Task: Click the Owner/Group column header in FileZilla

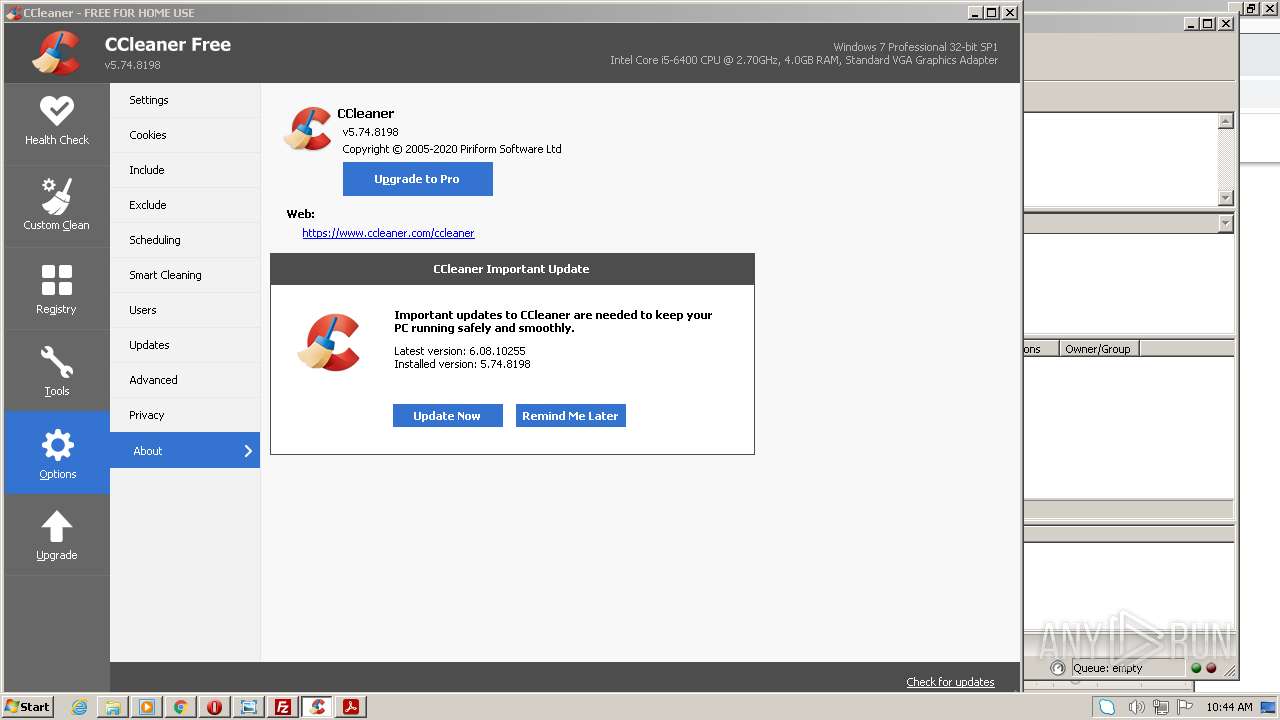Action: coord(1098,349)
